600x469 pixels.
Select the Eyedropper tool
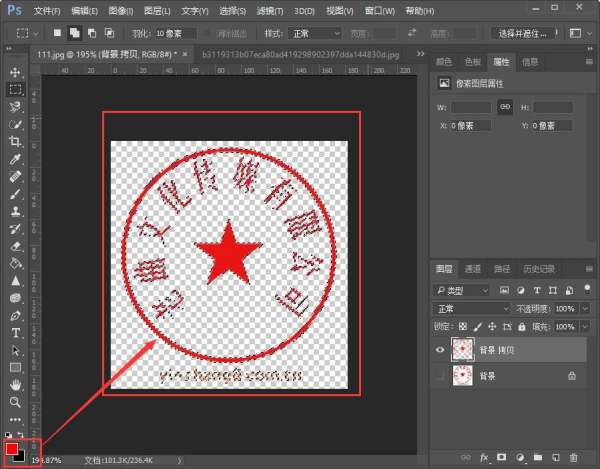15,160
